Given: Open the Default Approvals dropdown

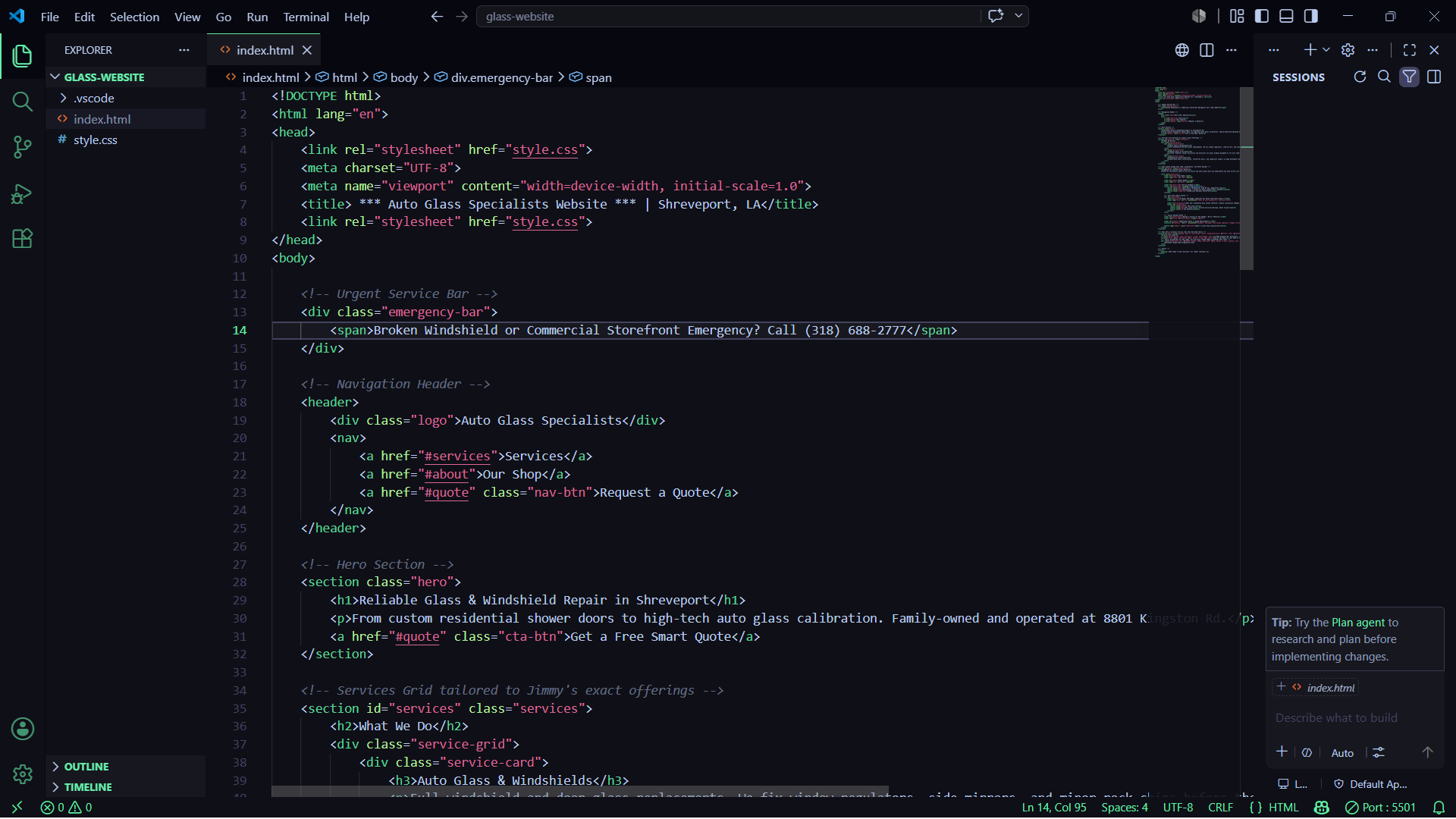Looking at the screenshot, I should (x=1371, y=784).
